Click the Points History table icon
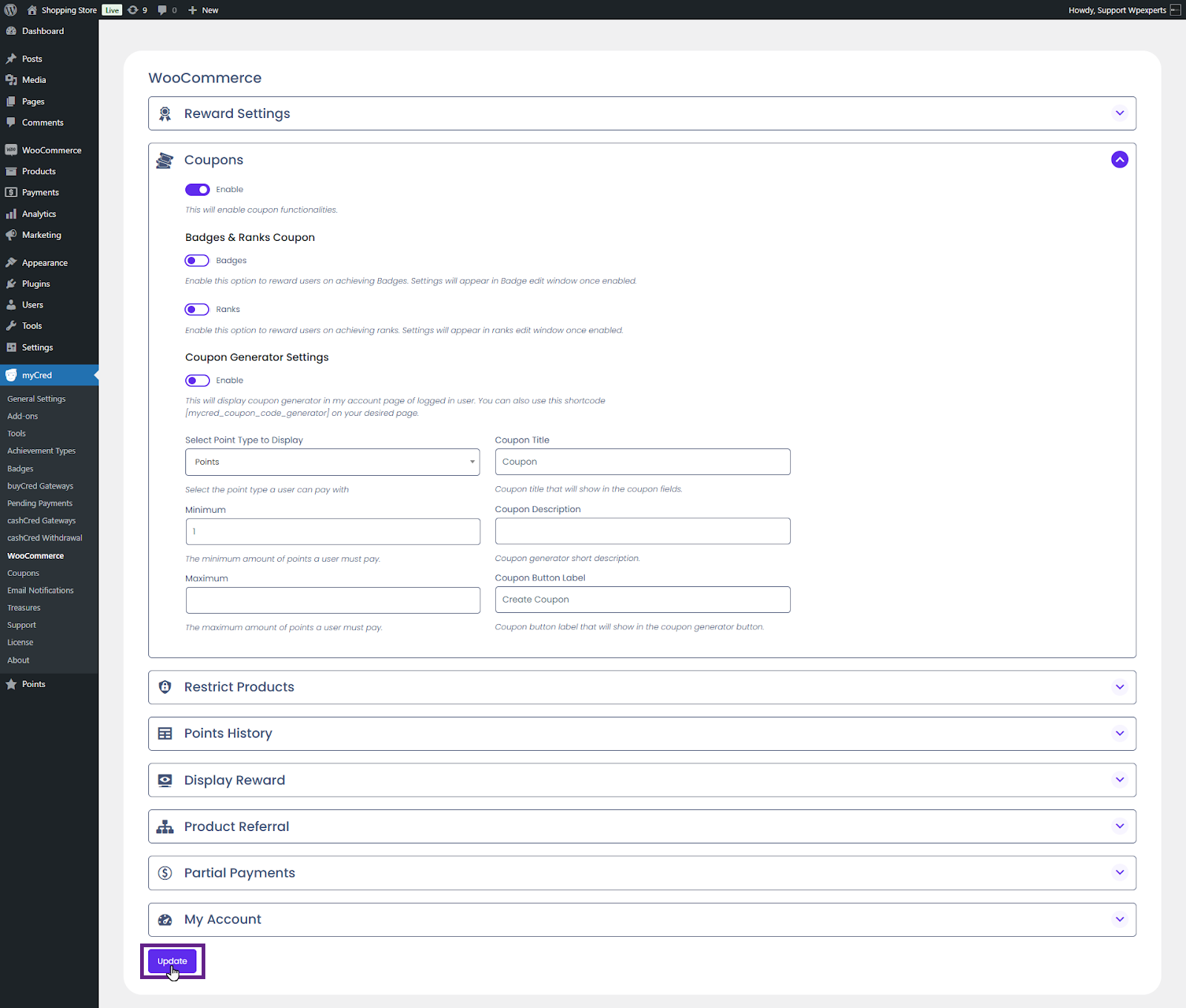Screen dimensions: 1186x1008 [x=165, y=734]
